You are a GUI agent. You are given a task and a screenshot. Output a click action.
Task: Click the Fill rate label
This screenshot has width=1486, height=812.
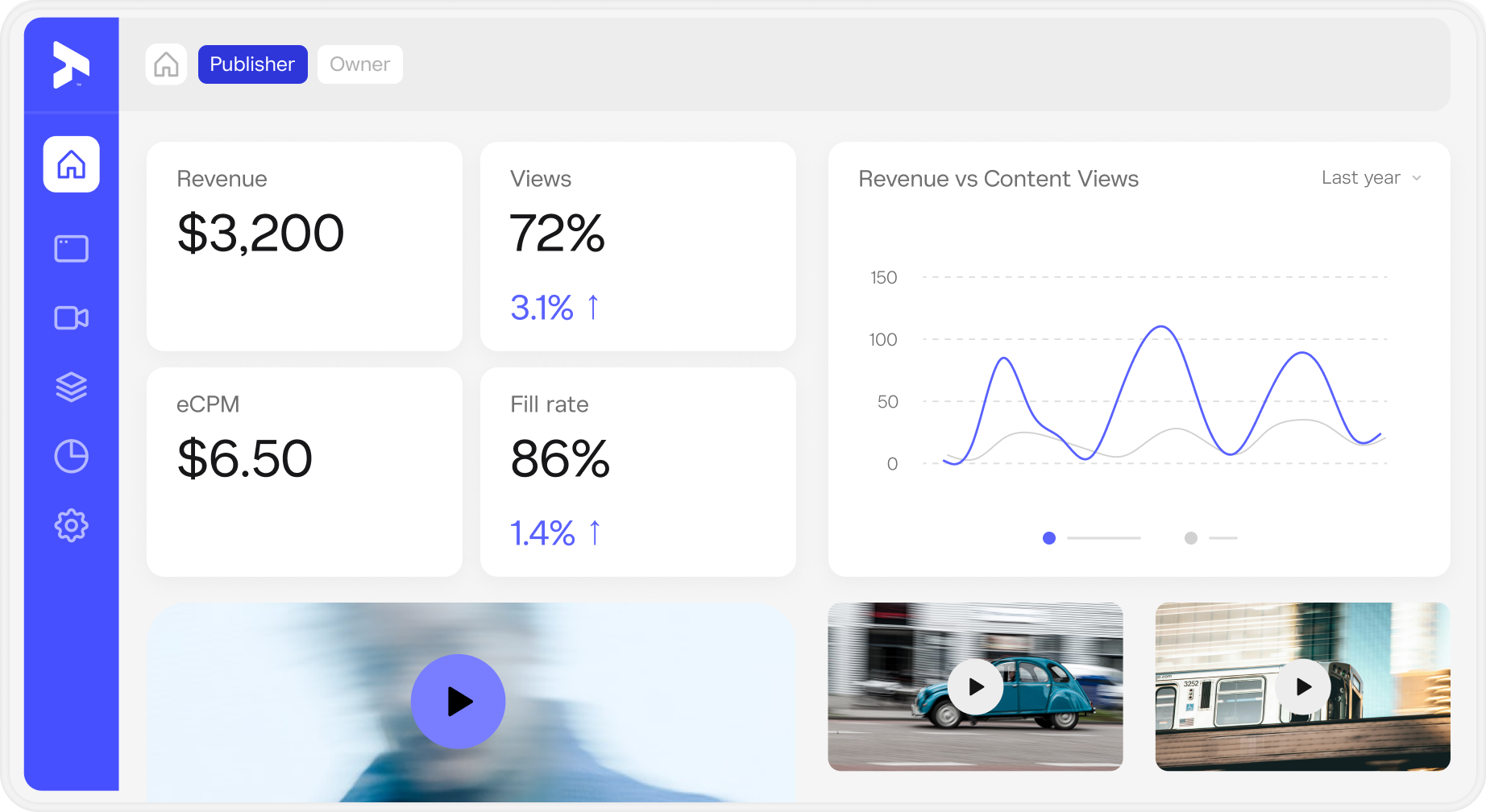point(550,404)
